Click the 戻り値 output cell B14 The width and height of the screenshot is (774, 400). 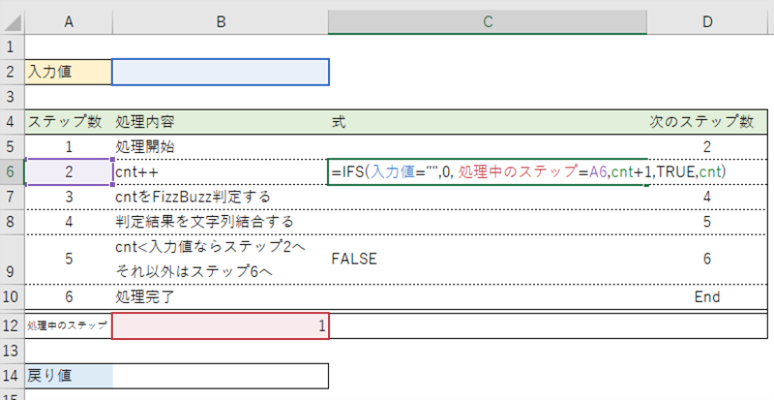(x=220, y=376)
